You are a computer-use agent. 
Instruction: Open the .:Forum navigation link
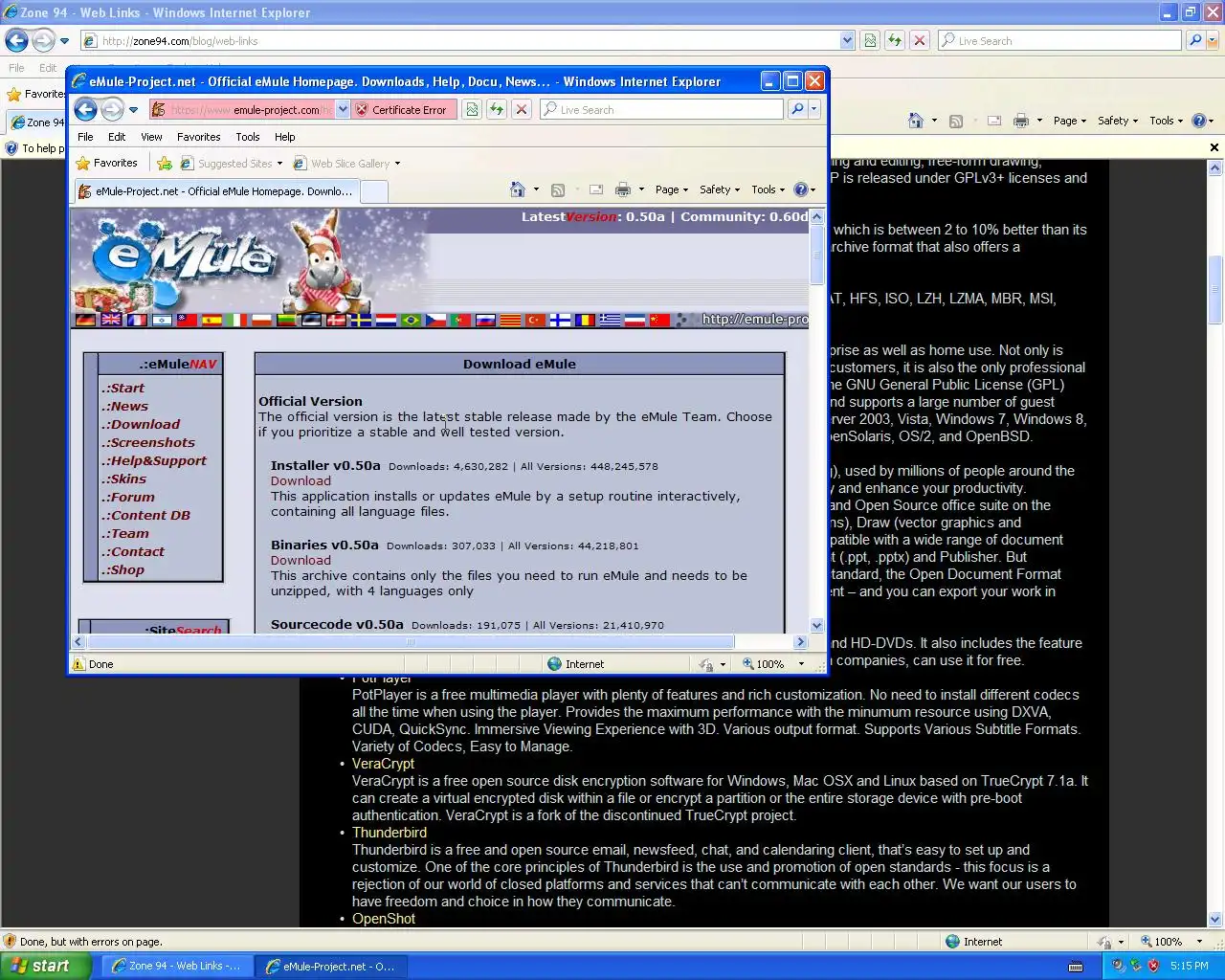(x=127, y=497)
